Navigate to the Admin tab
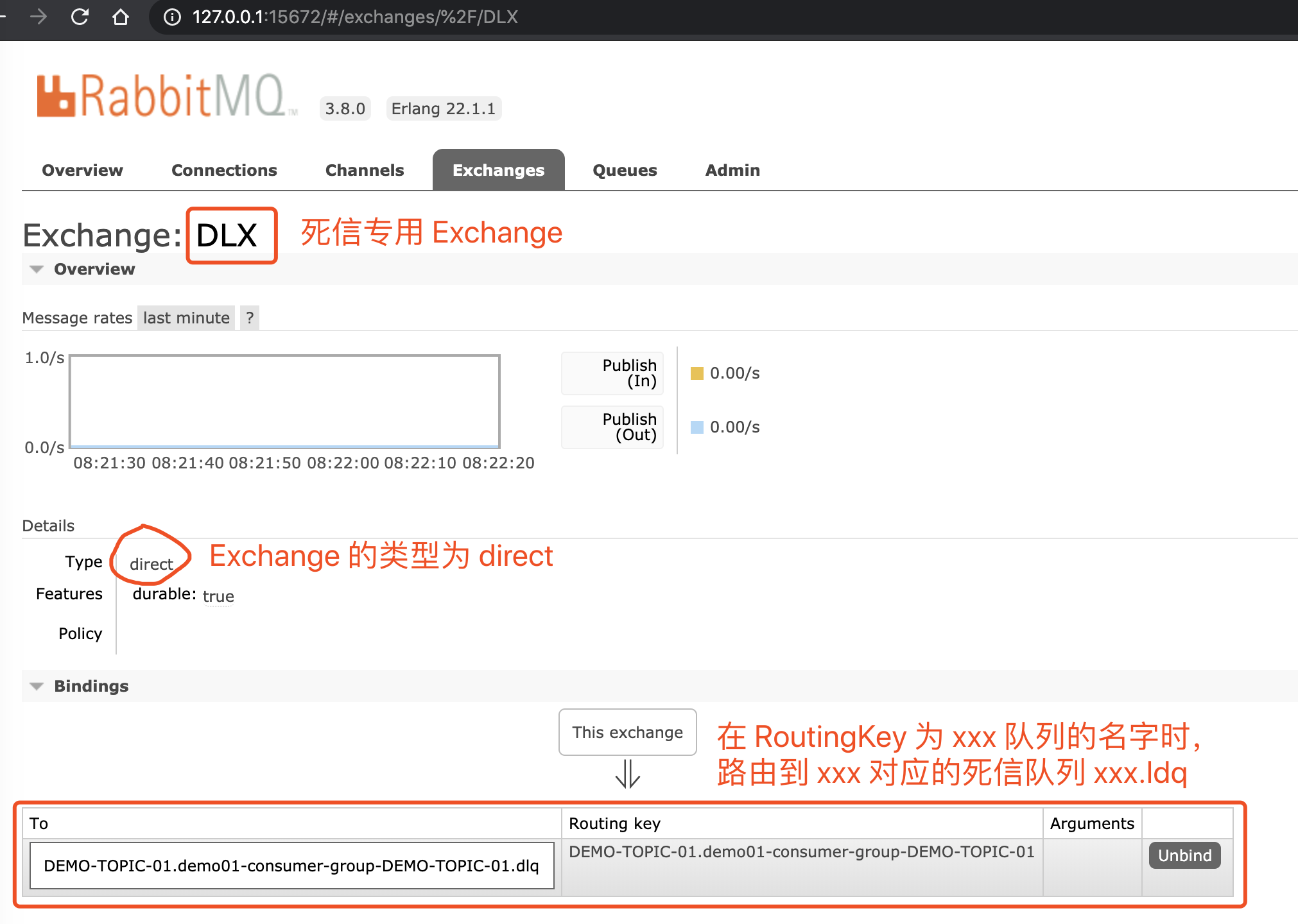Image resolution: width=1298 pixels, height=924 pixels. (x=732, y=170)
